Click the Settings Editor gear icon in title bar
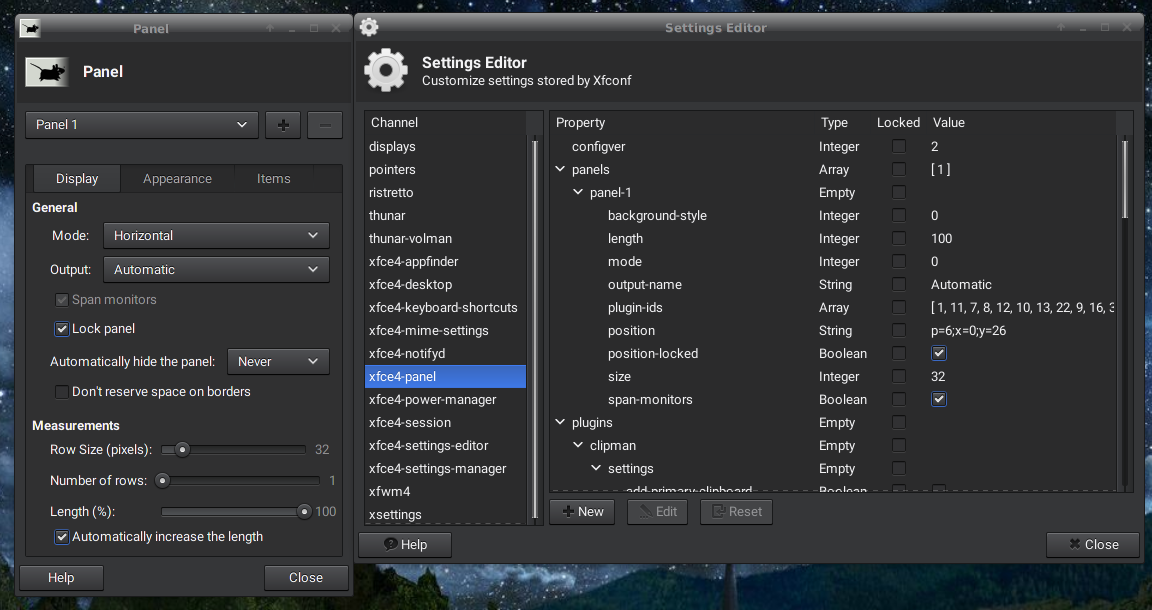The height and width of the screenshot is (610, 1152). [x=369, y=27]
